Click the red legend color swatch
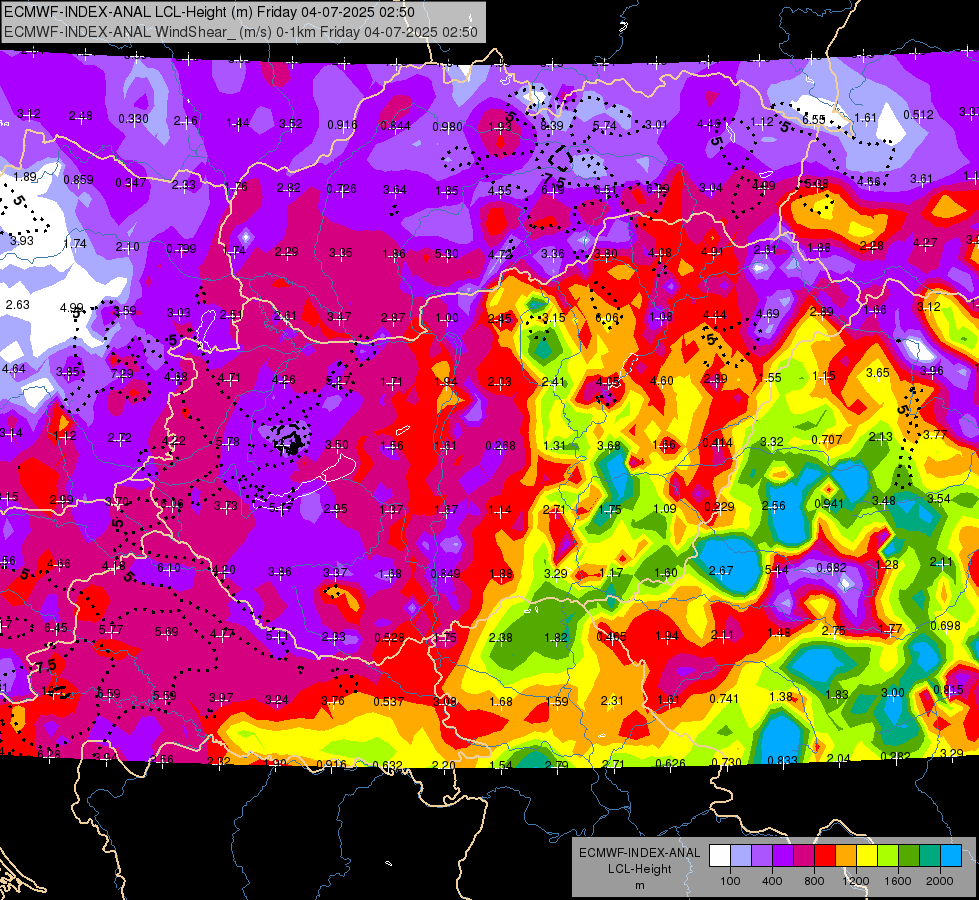The image size is (979, 900). click(825, 855)
